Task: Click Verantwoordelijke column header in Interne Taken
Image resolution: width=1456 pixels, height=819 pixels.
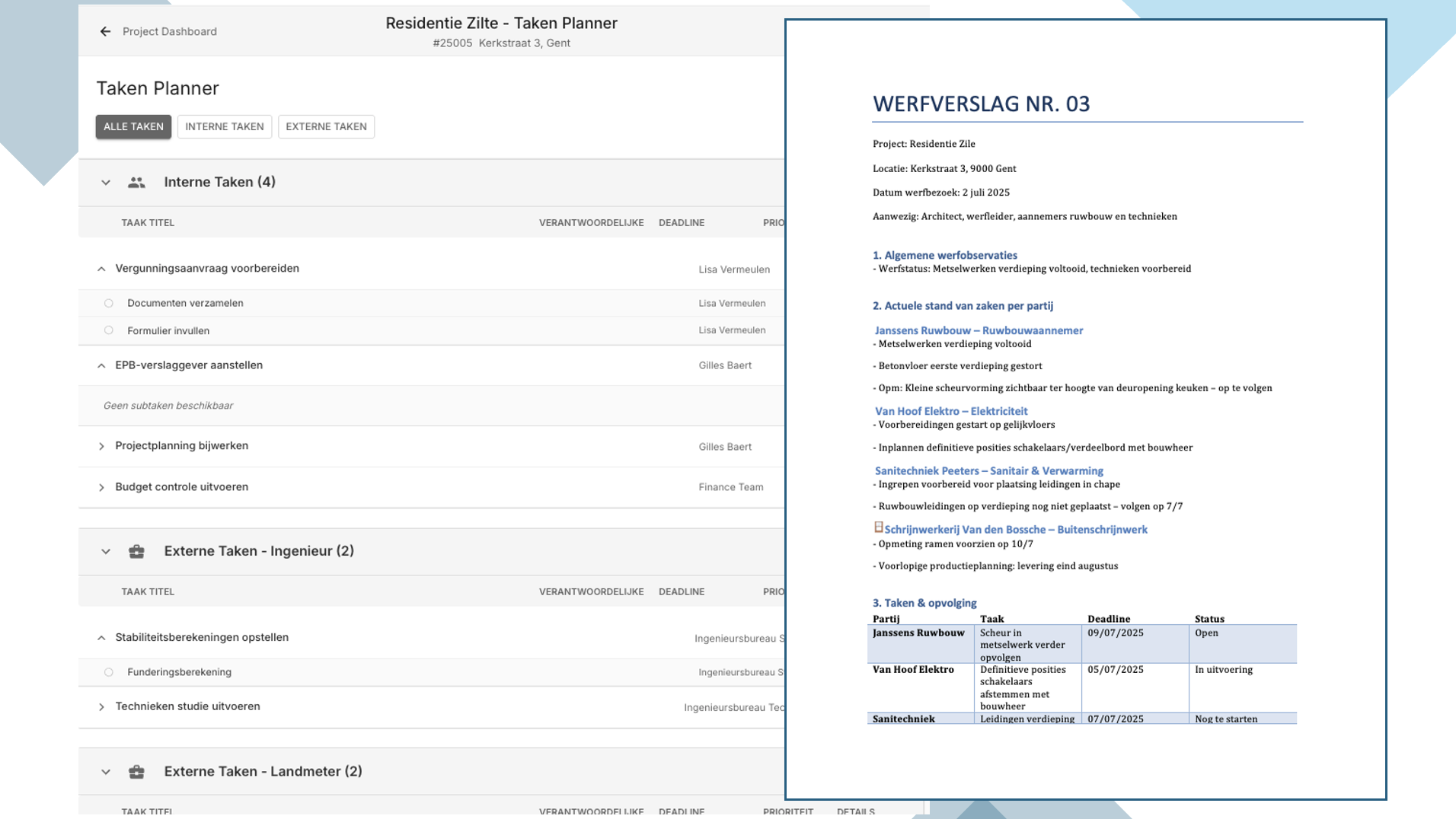Action: [x=591, y=223]
